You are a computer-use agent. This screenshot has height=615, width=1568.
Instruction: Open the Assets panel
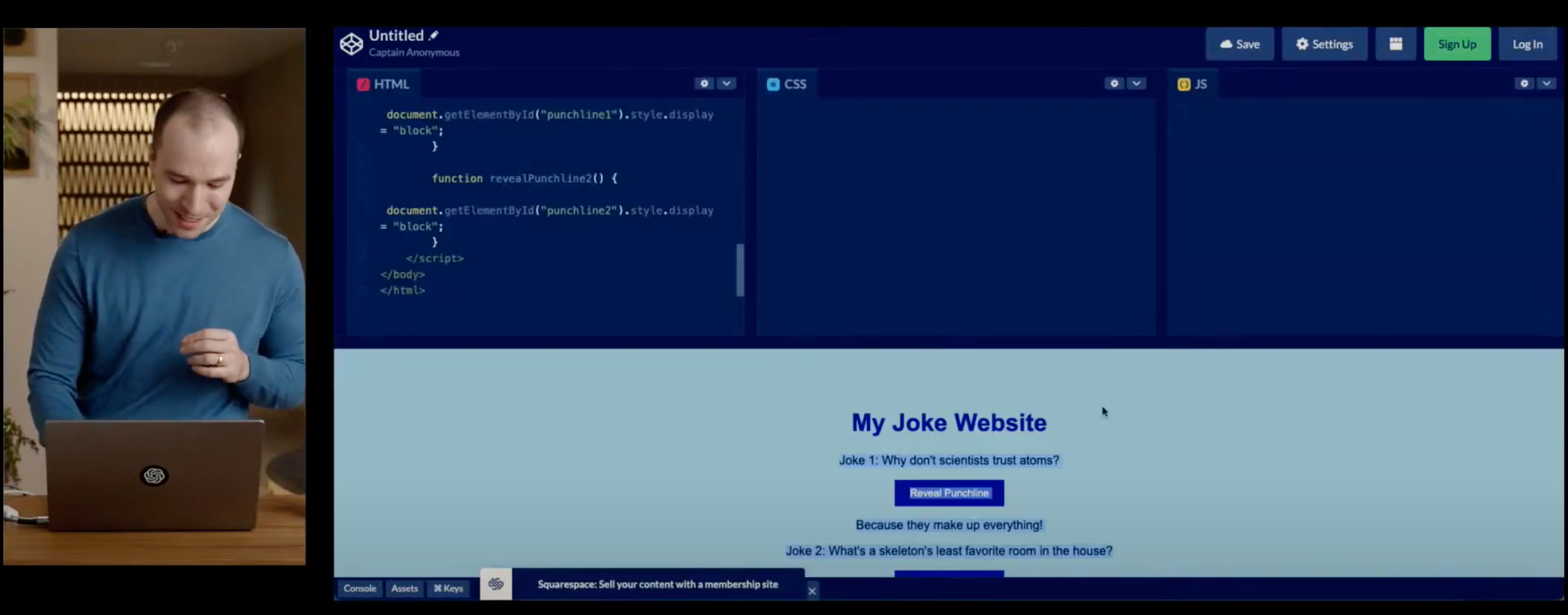click(404, 589)
